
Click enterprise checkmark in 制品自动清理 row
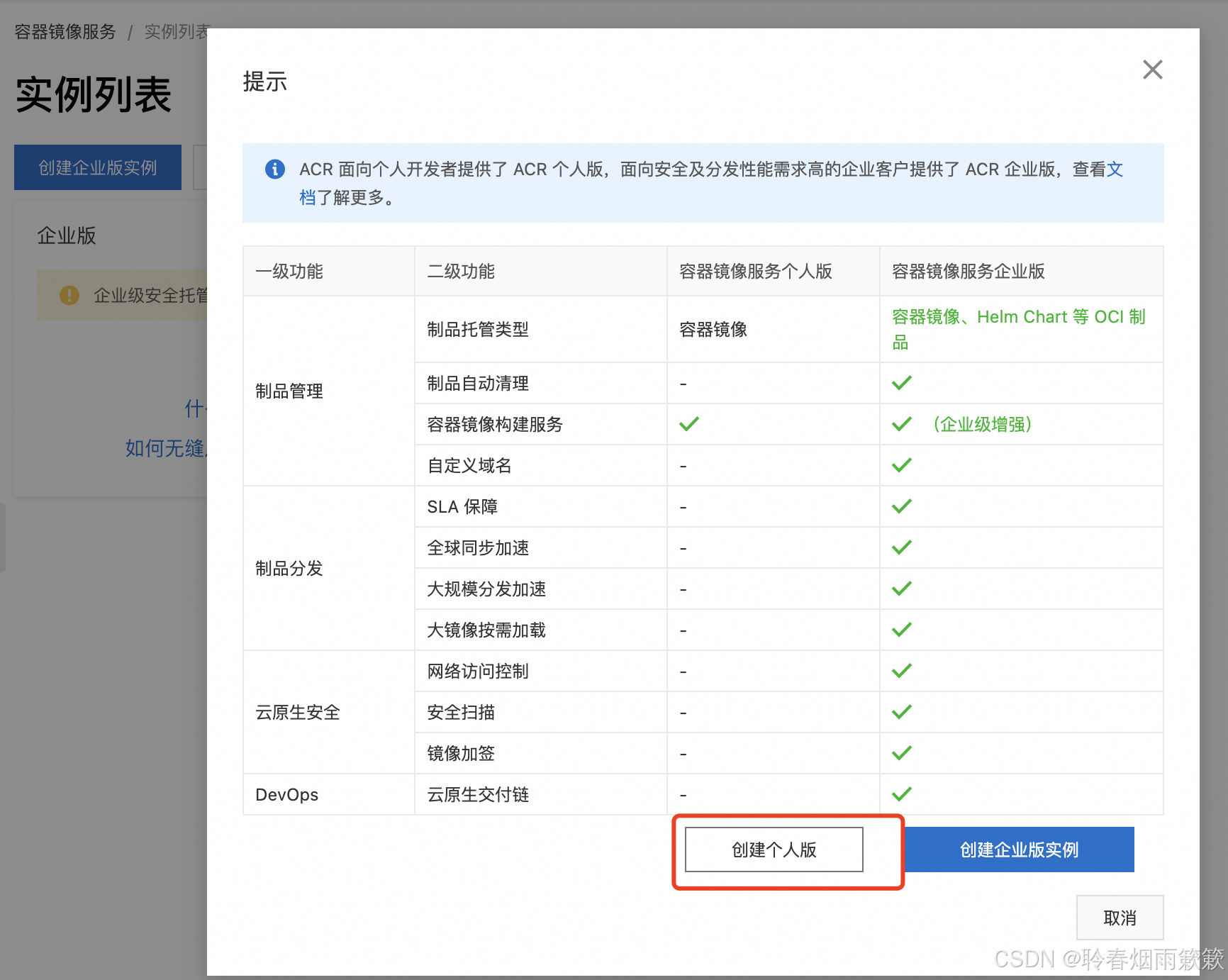[902, 383]
